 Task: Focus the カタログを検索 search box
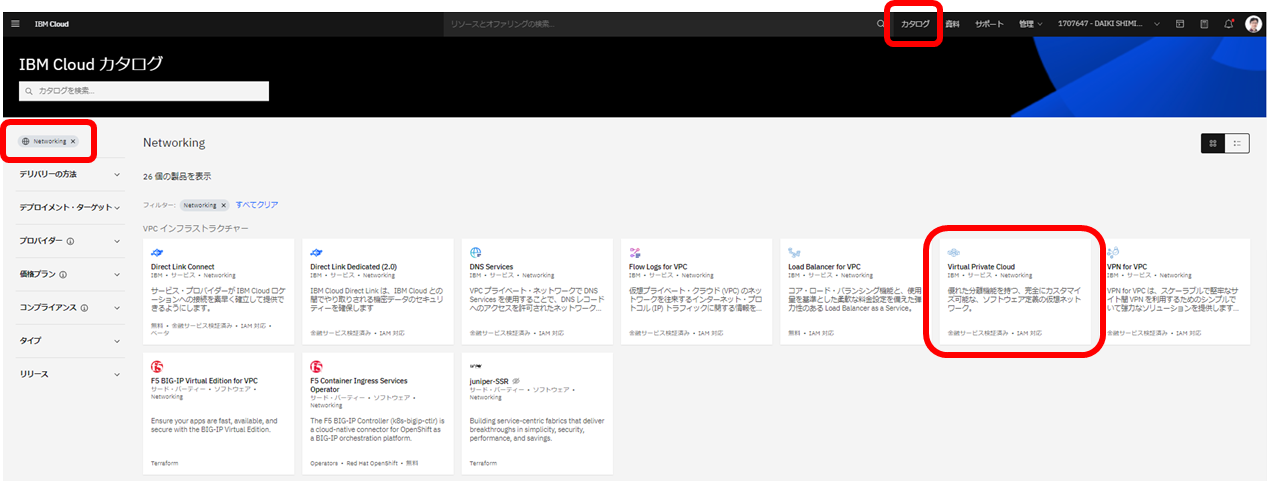(x=144, y=91)
